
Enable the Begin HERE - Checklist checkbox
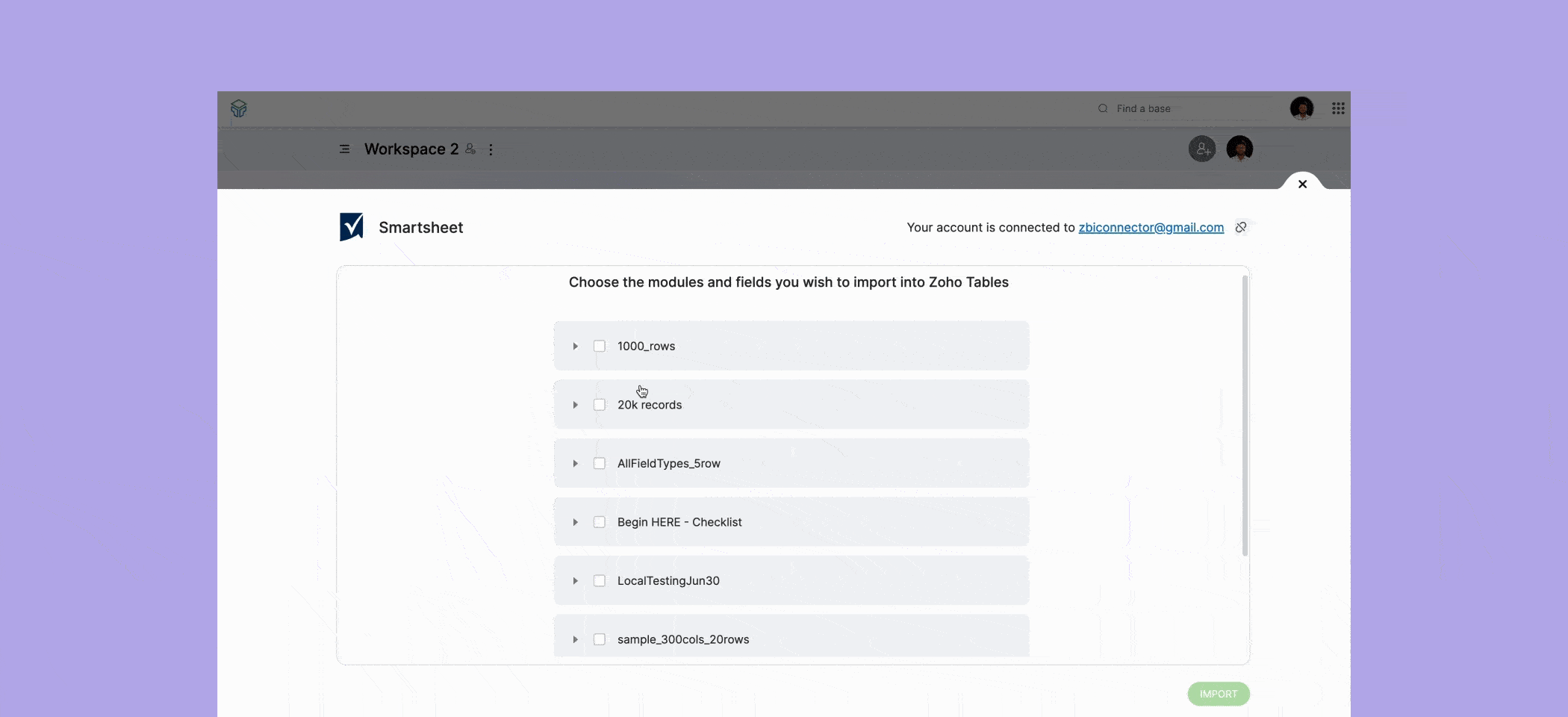click(x=600, y=521)
